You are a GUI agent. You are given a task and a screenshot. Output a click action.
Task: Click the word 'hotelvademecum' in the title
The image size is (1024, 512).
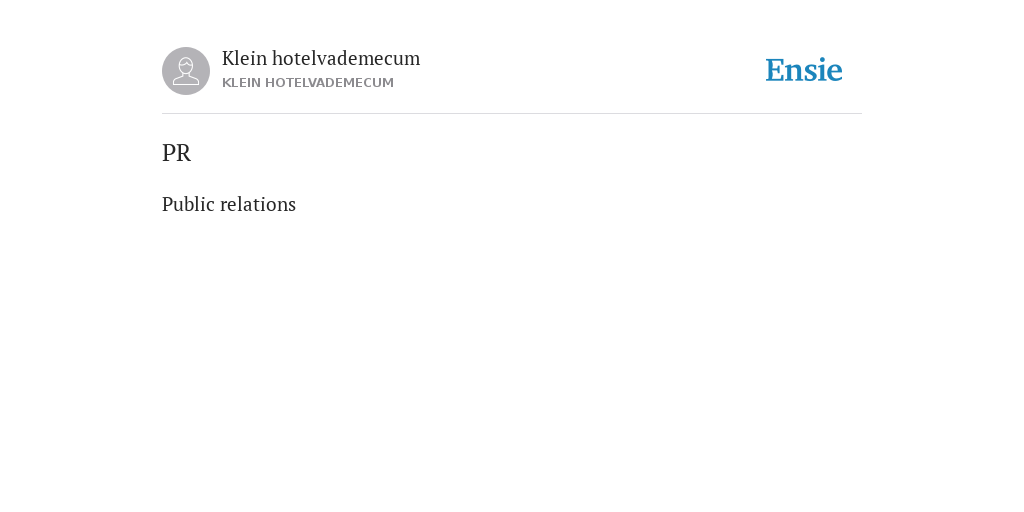tap(346, 59)
